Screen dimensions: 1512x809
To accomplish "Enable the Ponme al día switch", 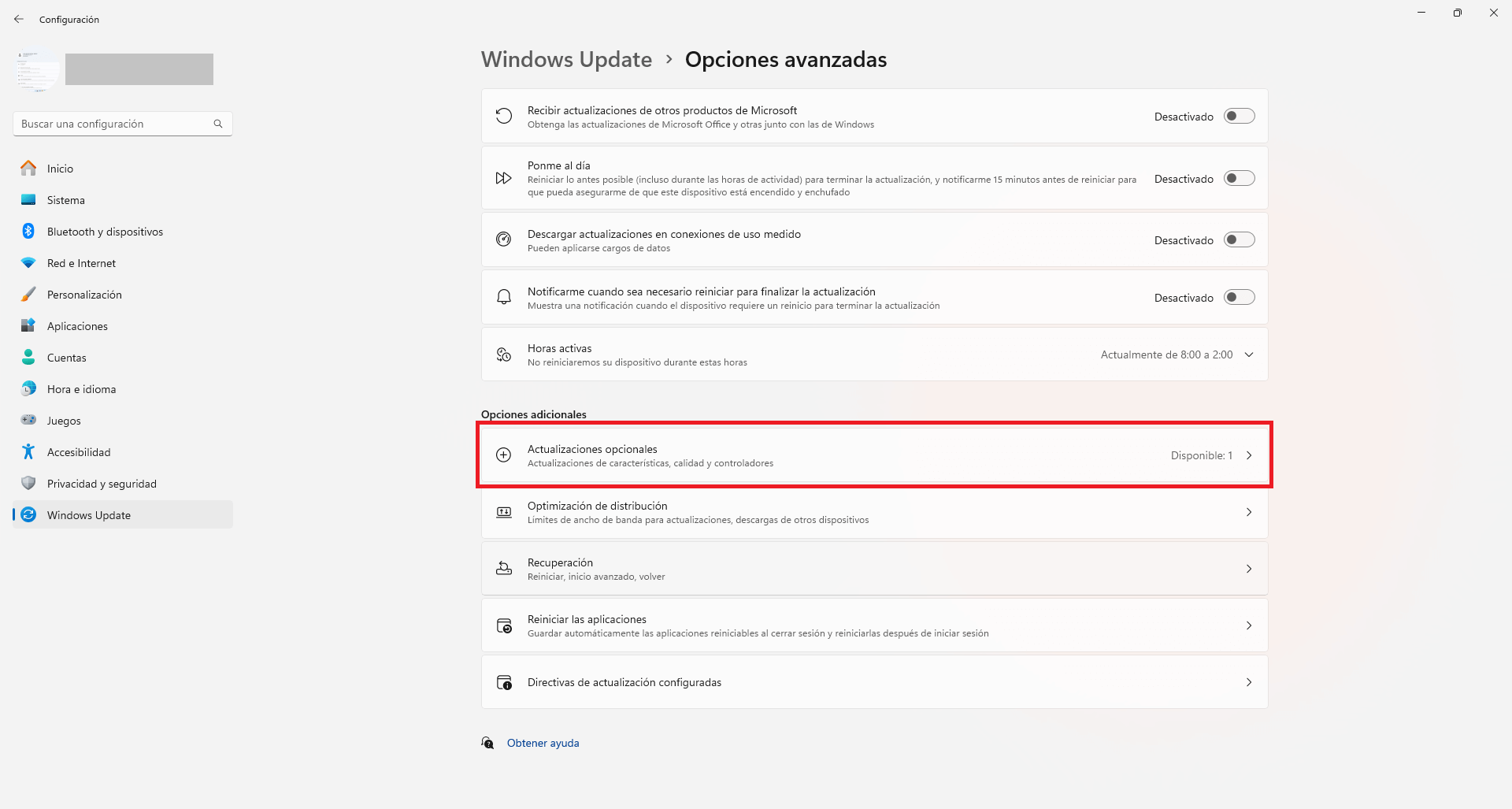I will (x=1239, y=178).
